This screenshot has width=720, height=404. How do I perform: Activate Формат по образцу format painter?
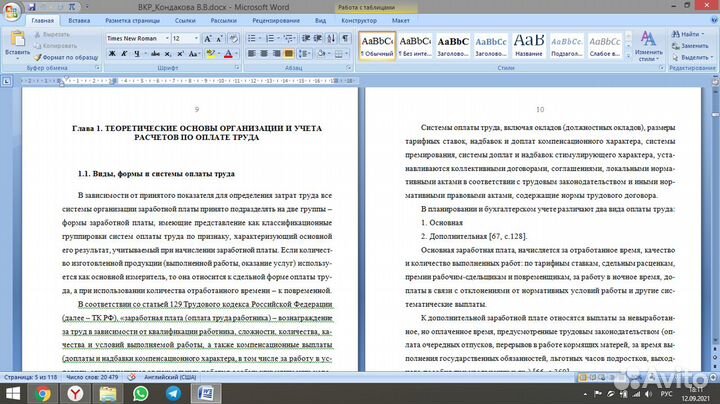pyautogui.click(x=66, y=57)
